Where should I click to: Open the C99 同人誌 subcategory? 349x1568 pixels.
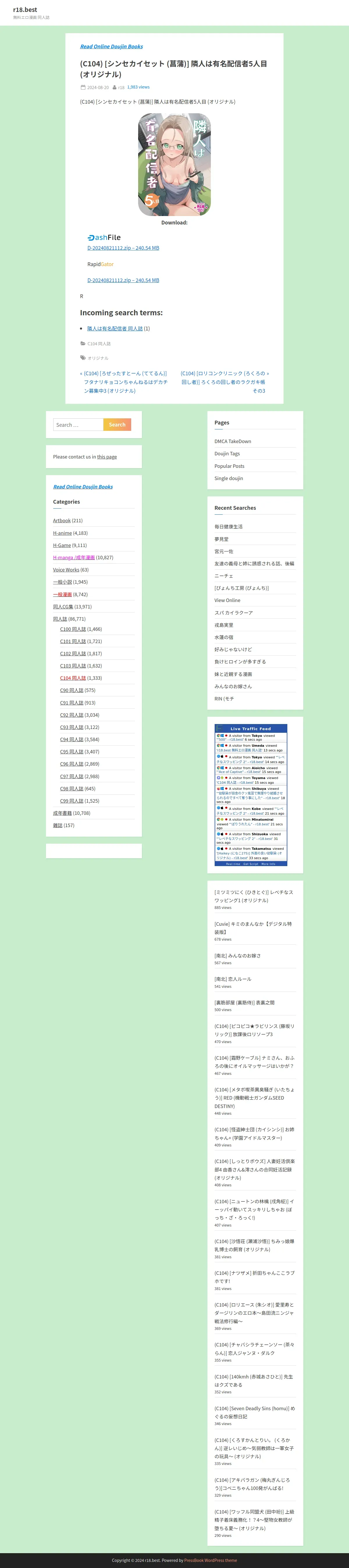(x=72, y=801)
